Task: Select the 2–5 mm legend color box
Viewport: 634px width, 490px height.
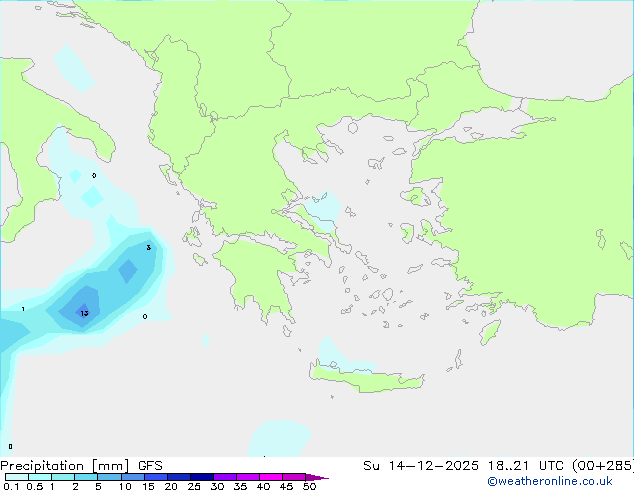Action: (x=86, y=477)
